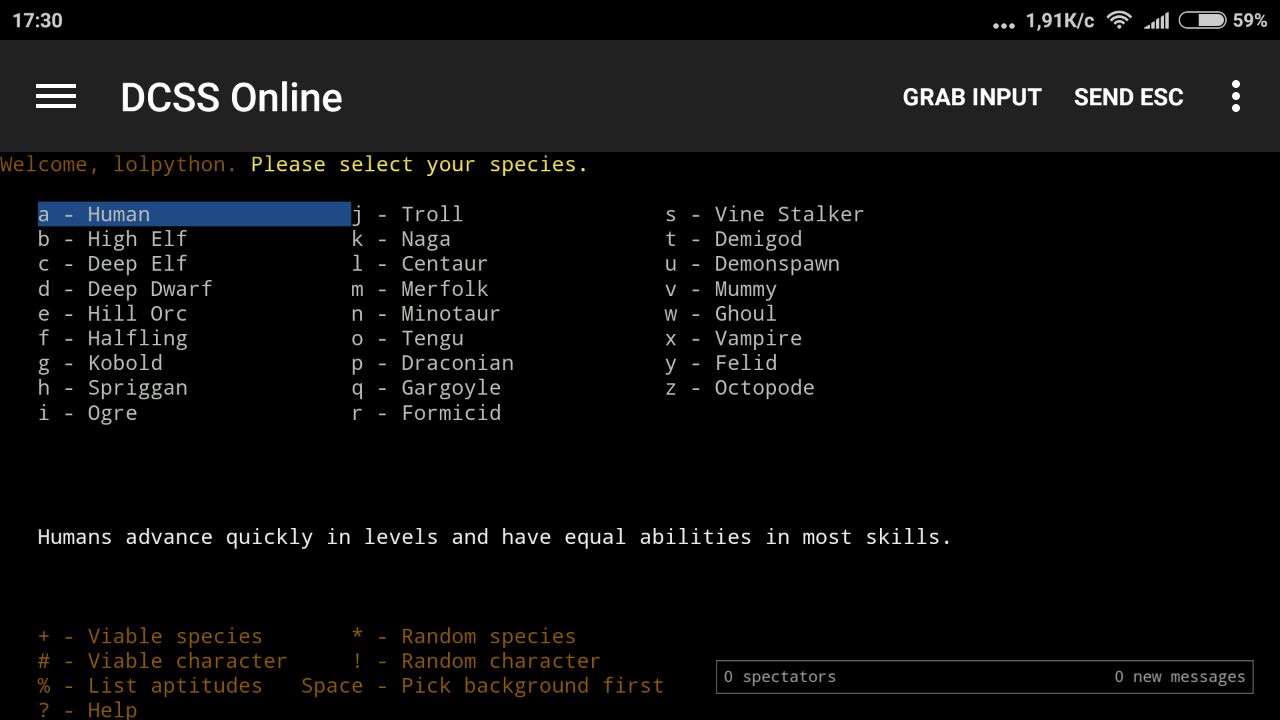Pick Deep Dwarf from the list
Screen dimensions: 1280x720
coord(125,289)
